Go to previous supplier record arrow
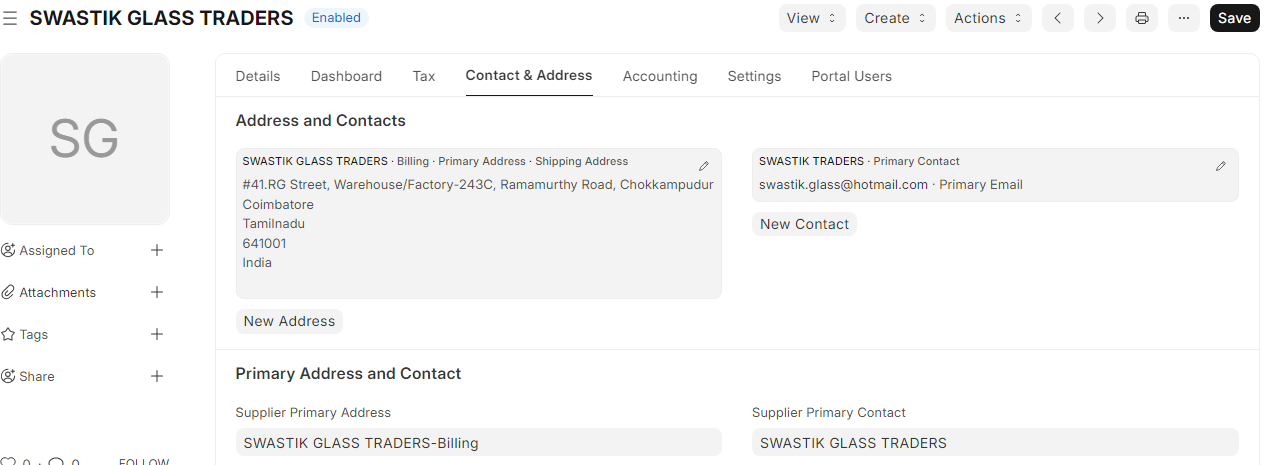1272x465 pixels. coord(1058,18)
